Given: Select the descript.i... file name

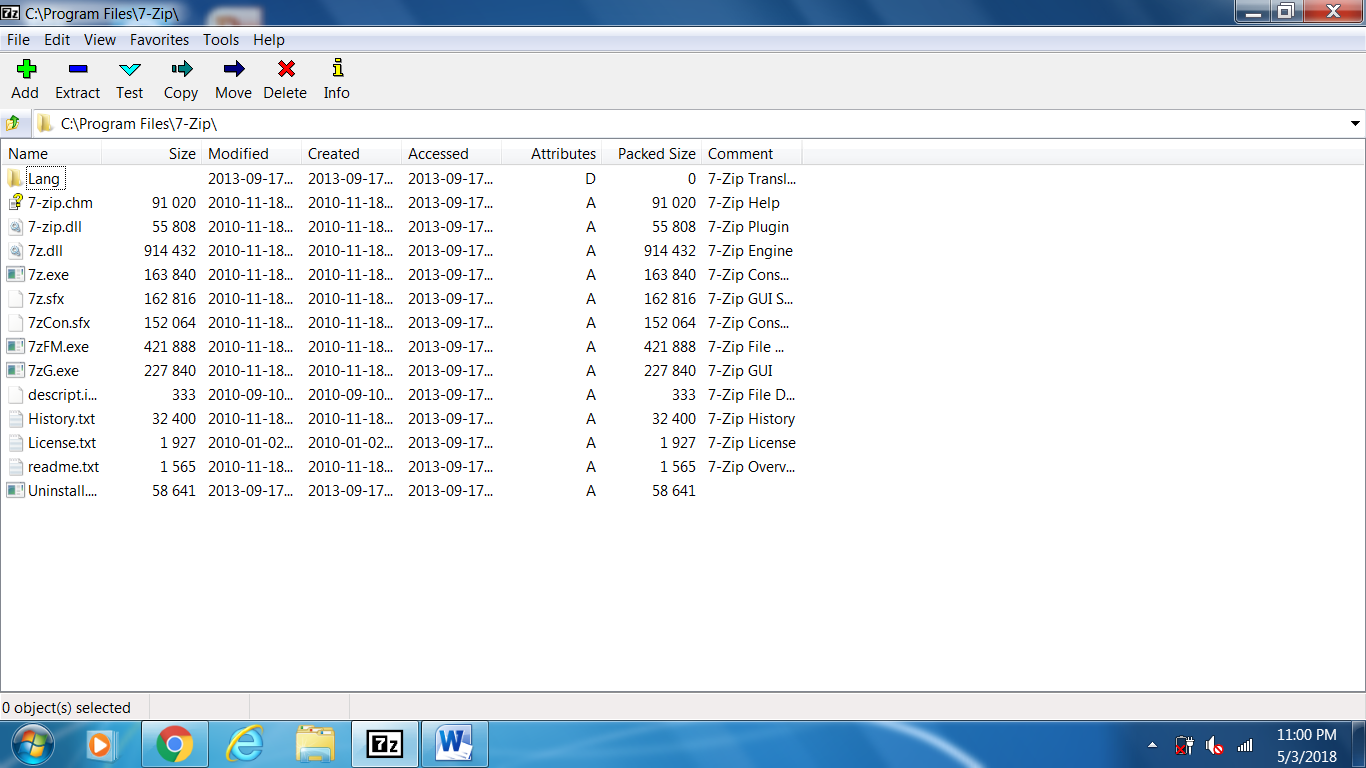Looking at the screenshot, I should [x=63, y=395].
